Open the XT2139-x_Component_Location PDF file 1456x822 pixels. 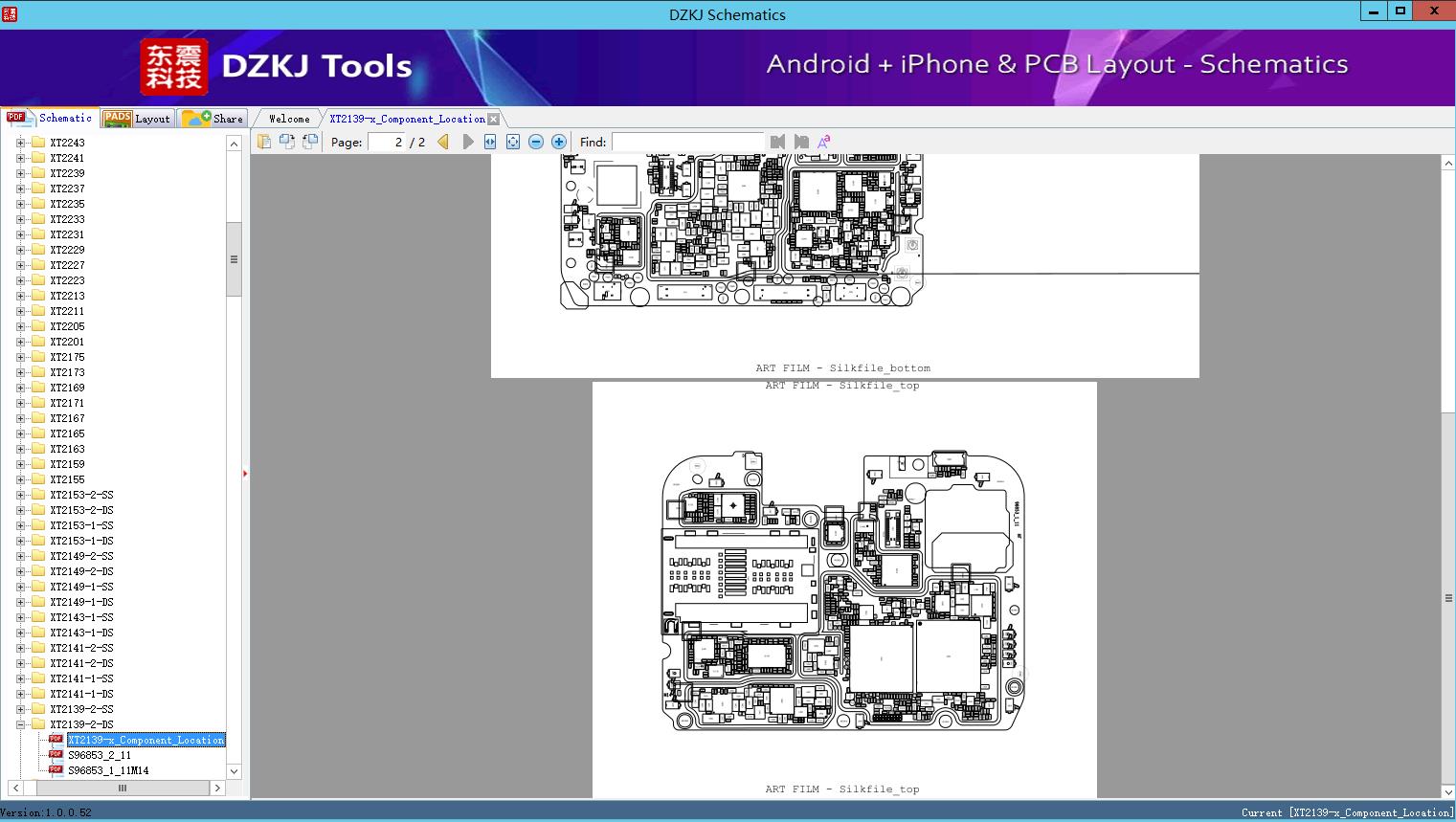coord(146,740)
